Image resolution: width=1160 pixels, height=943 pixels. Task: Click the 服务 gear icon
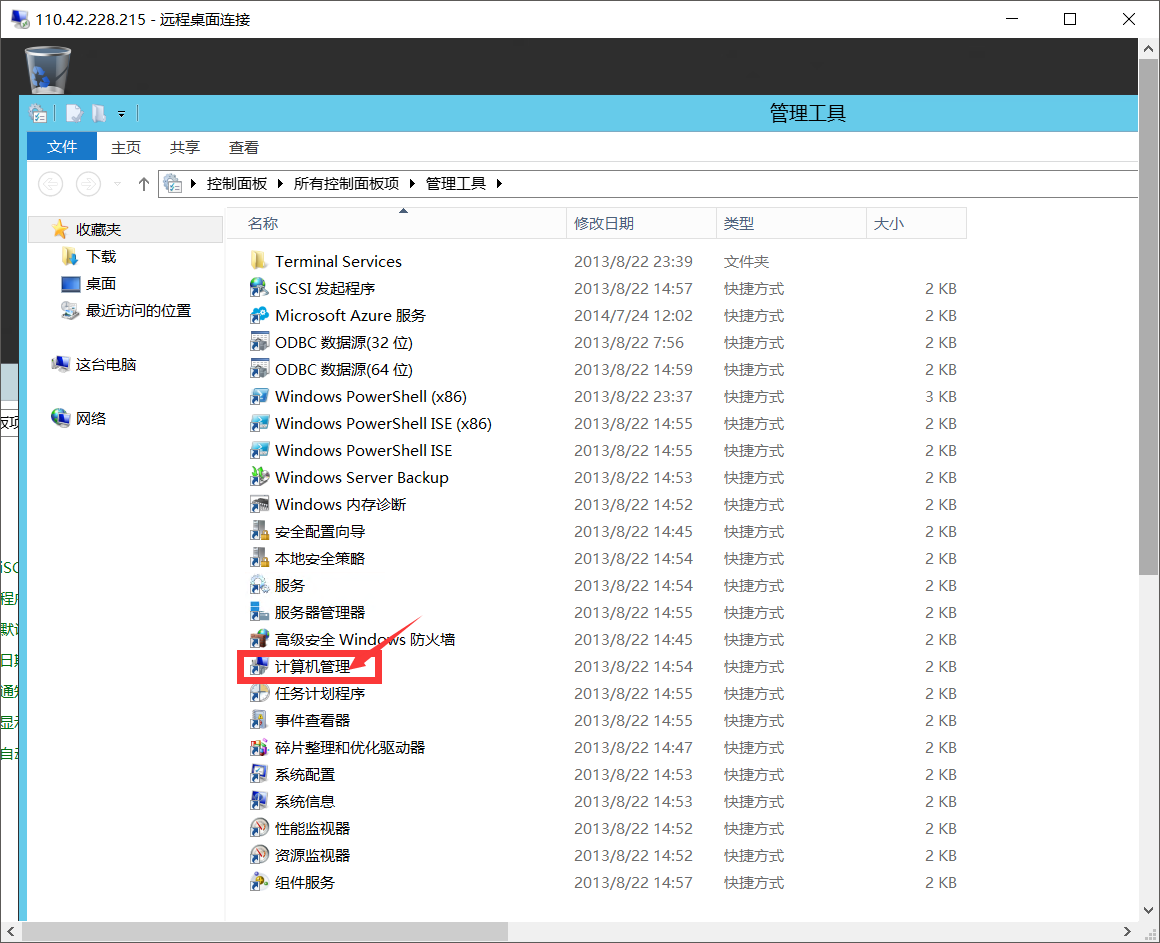(259, 585)
